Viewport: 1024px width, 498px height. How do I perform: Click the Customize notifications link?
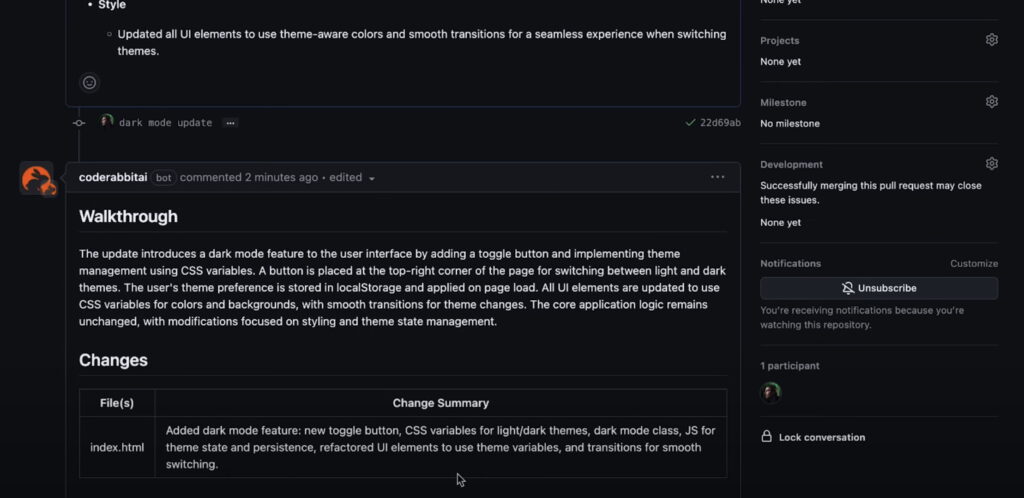point(974,264)
